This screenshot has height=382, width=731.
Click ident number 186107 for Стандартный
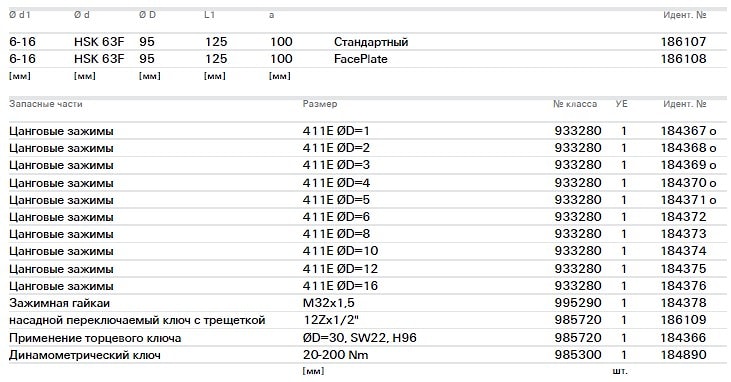[683, 42]
